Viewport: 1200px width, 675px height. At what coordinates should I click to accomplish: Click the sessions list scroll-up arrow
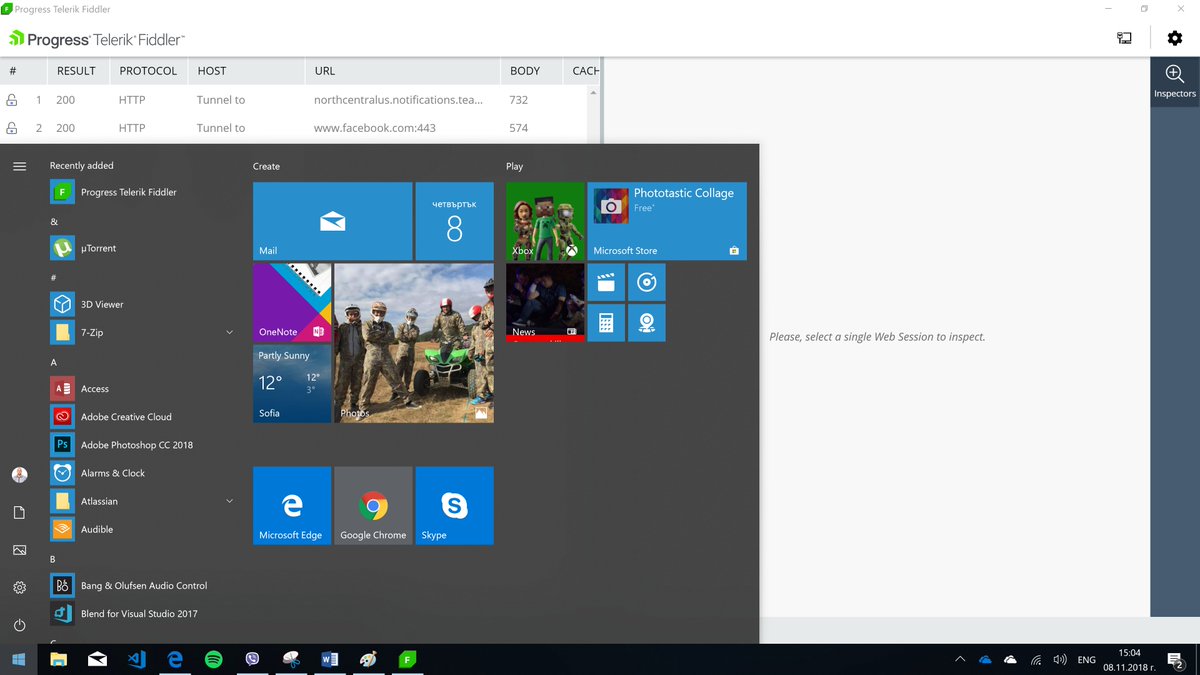point(594,93)
